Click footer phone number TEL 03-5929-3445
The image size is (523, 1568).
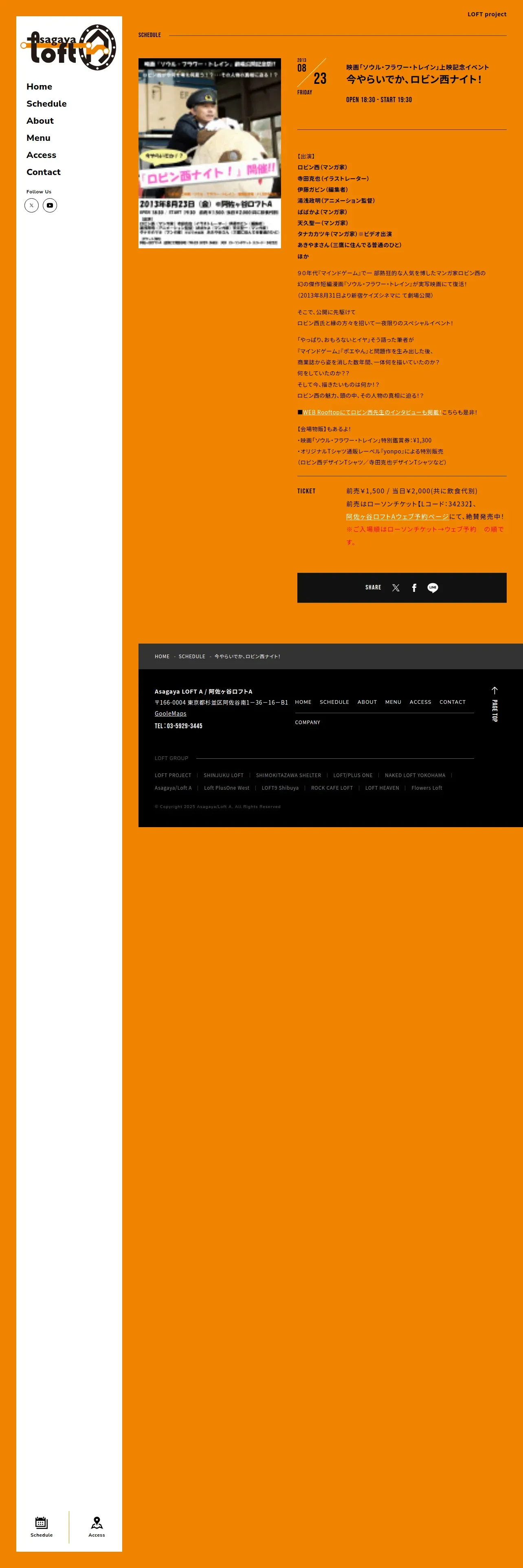178,725
